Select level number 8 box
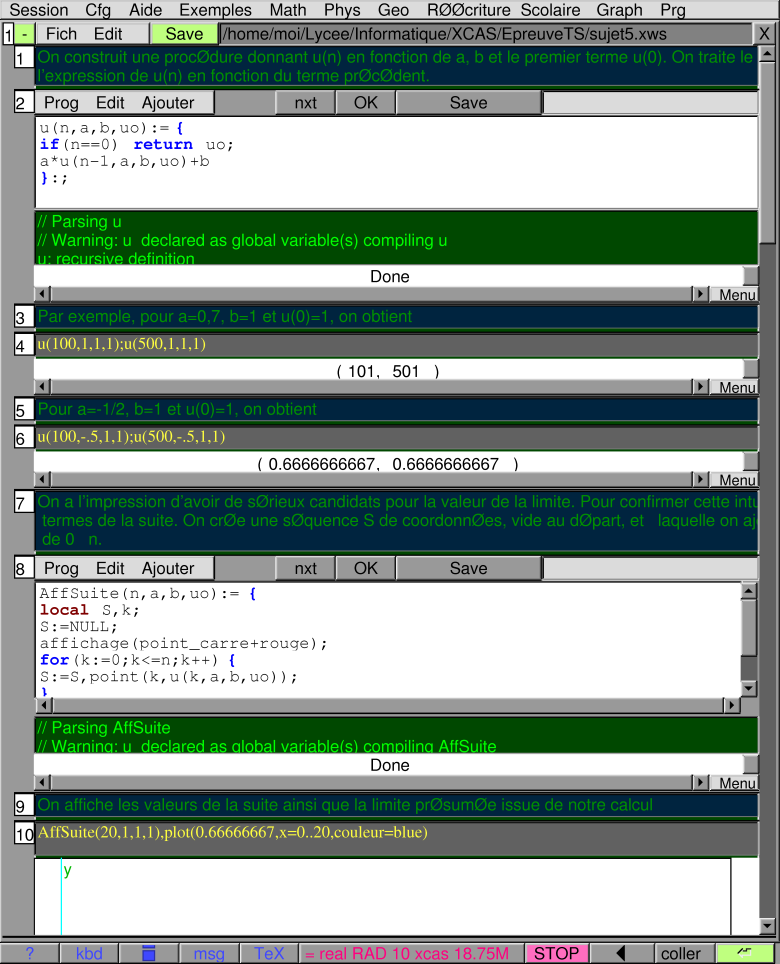The height and width of the screenshot is (964, 780). pyautogui.click(x=24, y=568)
